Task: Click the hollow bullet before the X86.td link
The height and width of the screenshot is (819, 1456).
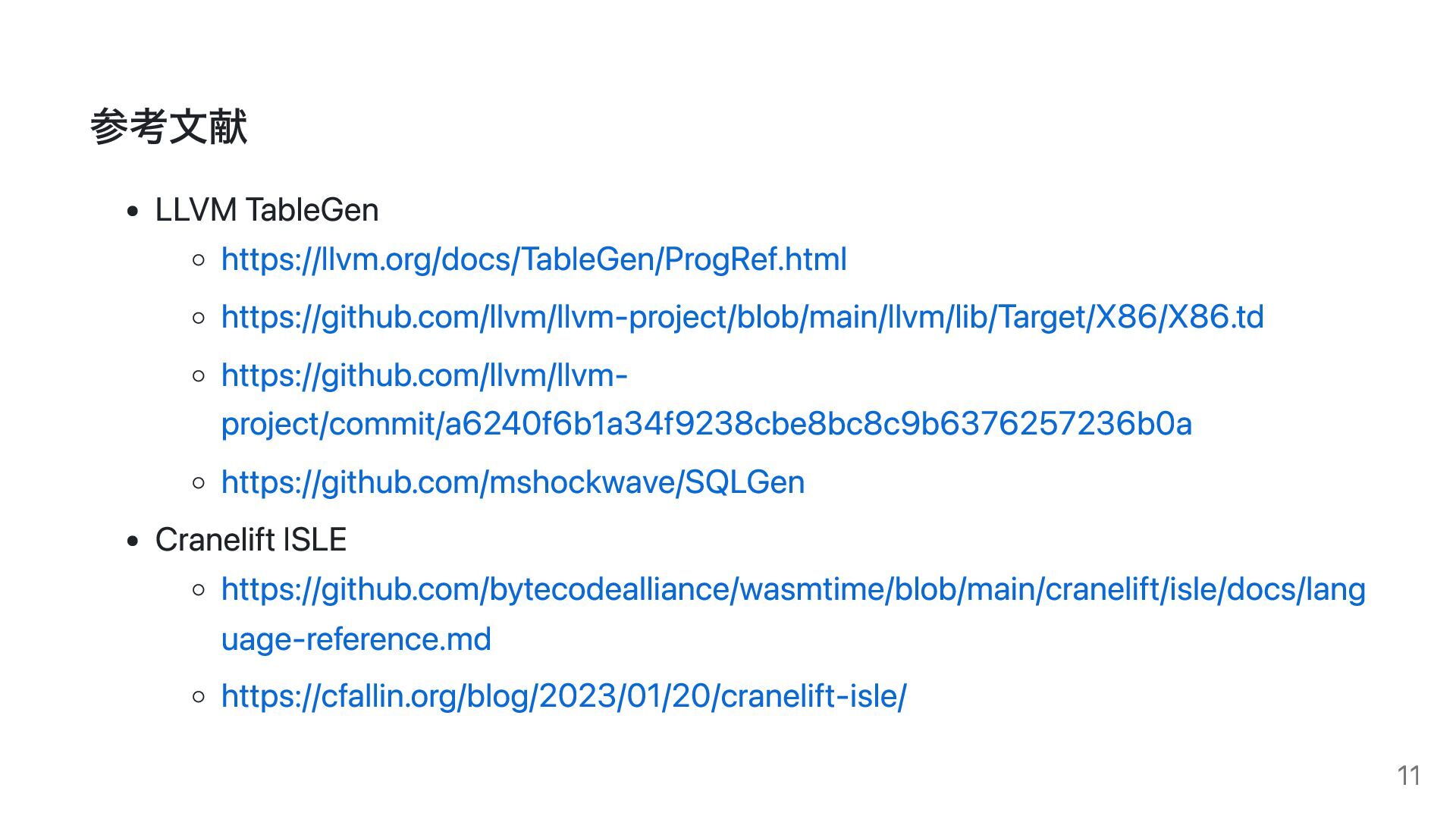Action: click(x=199, y=318)
